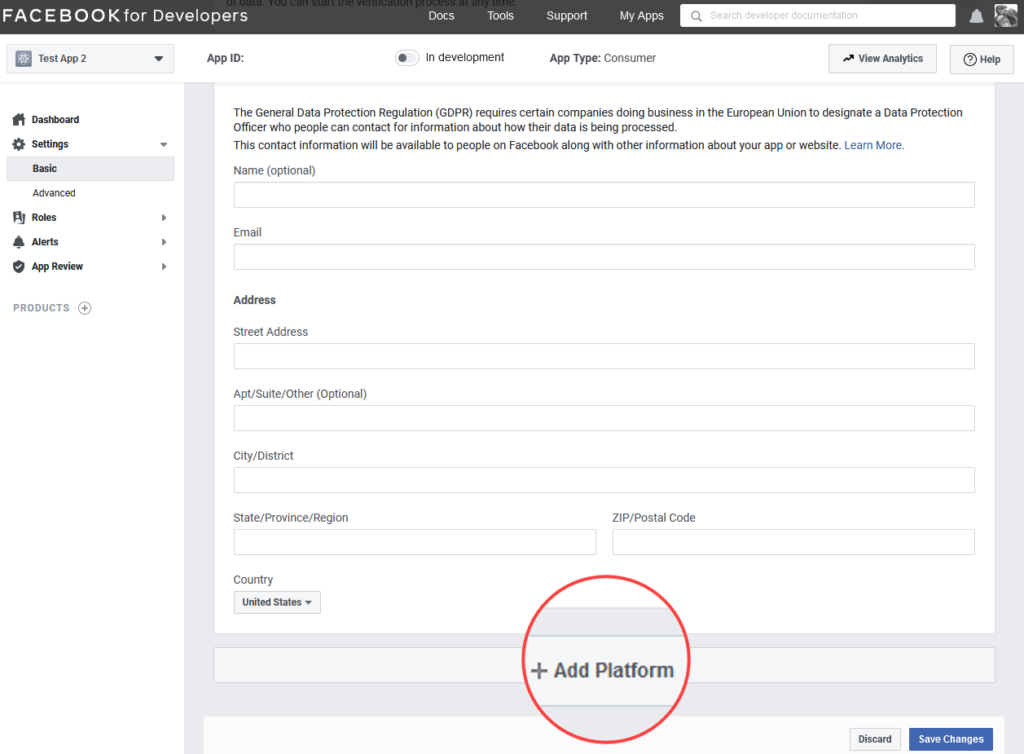Open the Docs menu
The image size is (1024, 754).
coord(440,15)
